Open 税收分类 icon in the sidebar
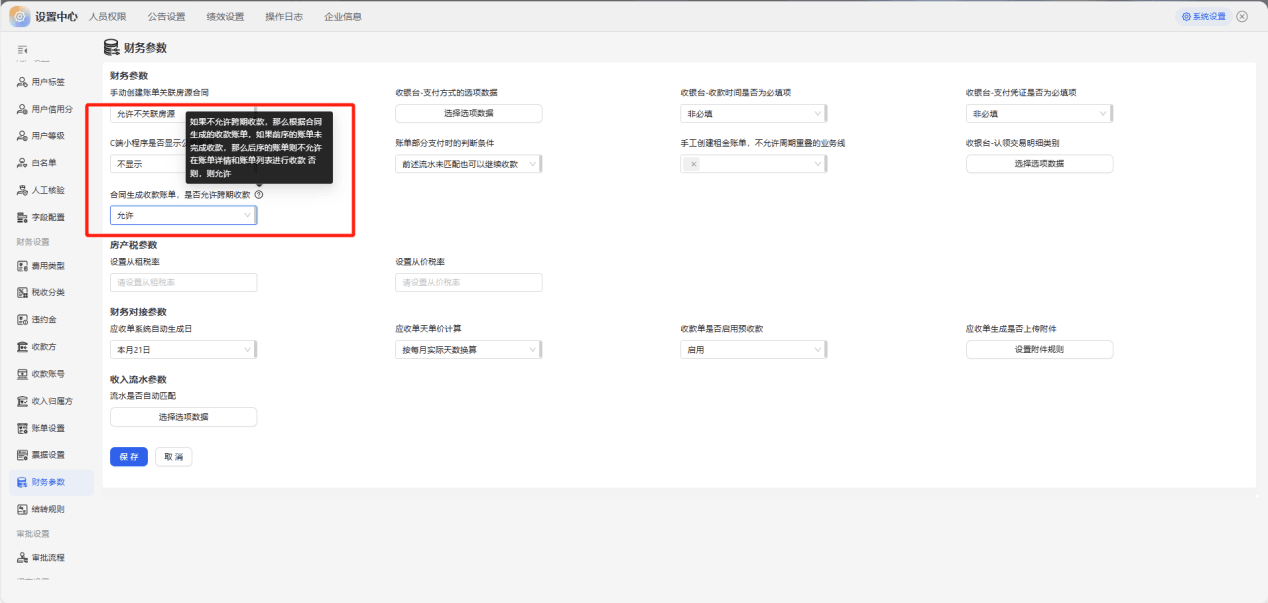 pyautogui.click(x=22, y=293)
